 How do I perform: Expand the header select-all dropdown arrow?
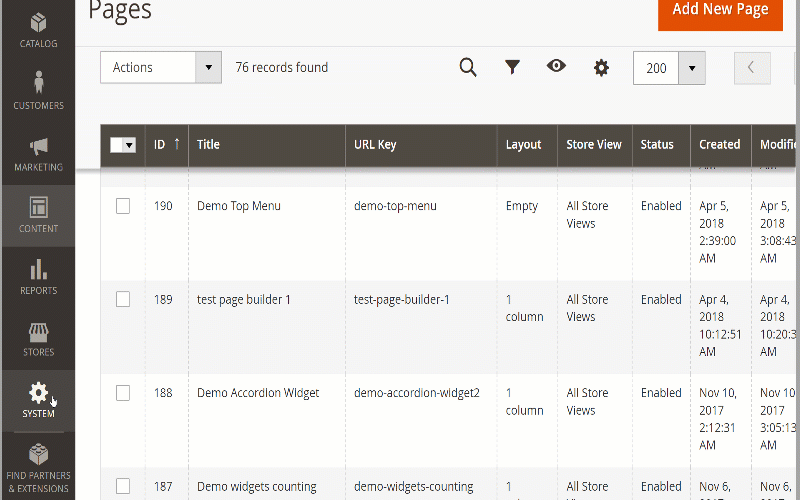click(129, 145)
